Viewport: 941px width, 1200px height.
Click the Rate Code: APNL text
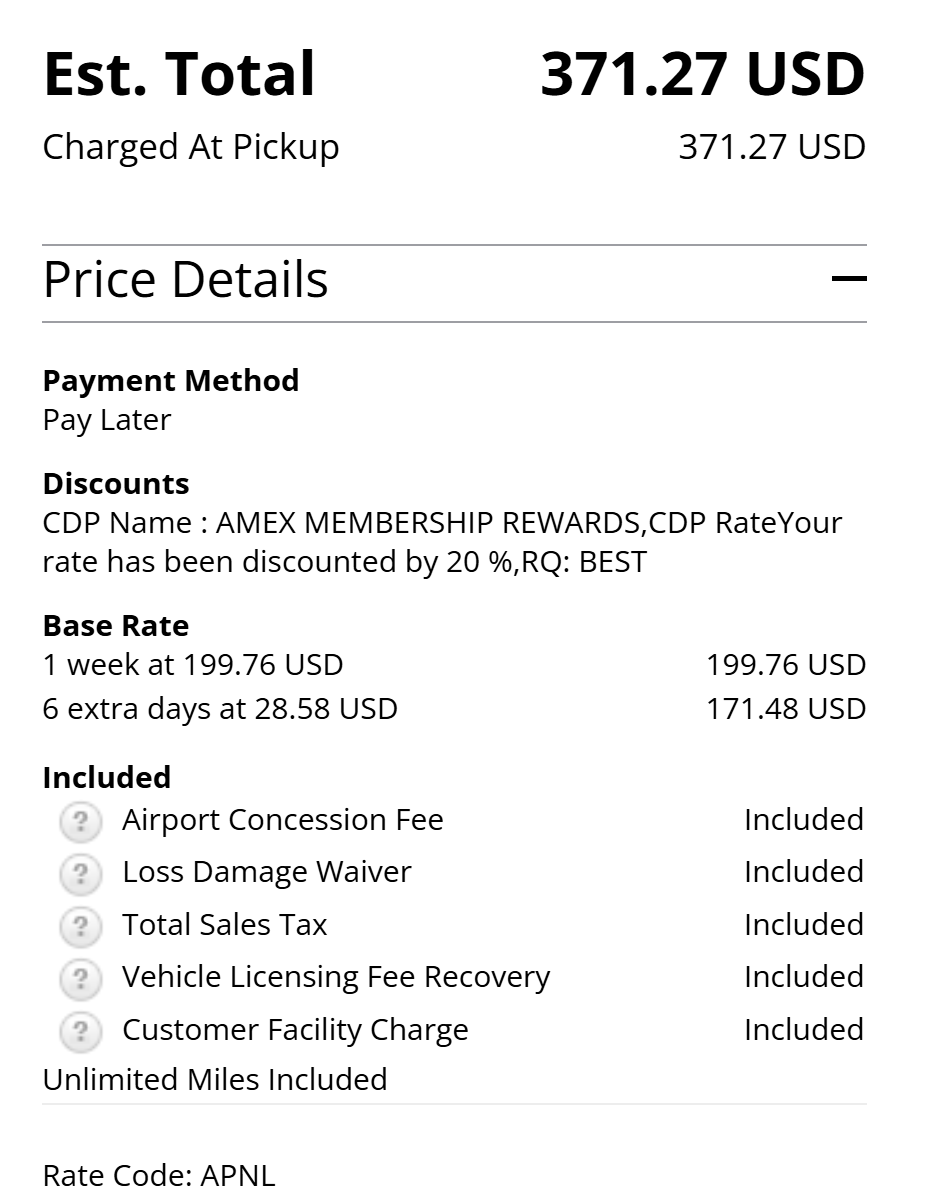coord(159,1176)
